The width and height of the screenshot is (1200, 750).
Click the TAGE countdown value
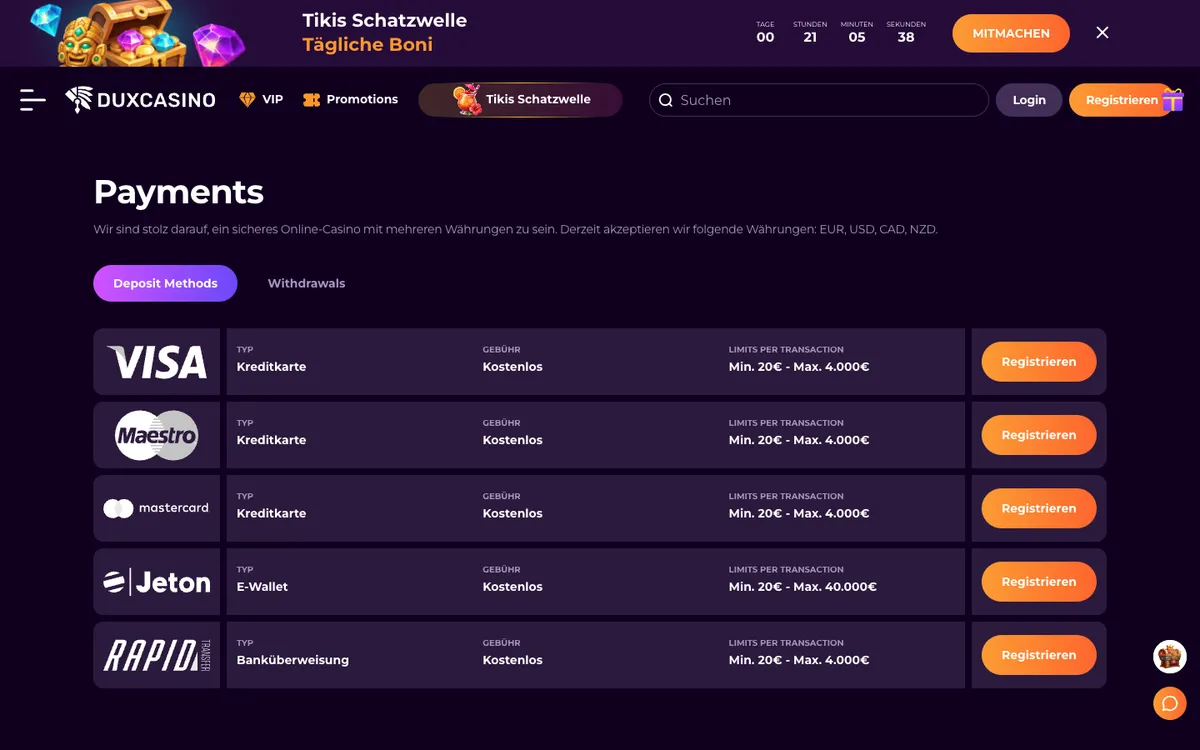765,37
